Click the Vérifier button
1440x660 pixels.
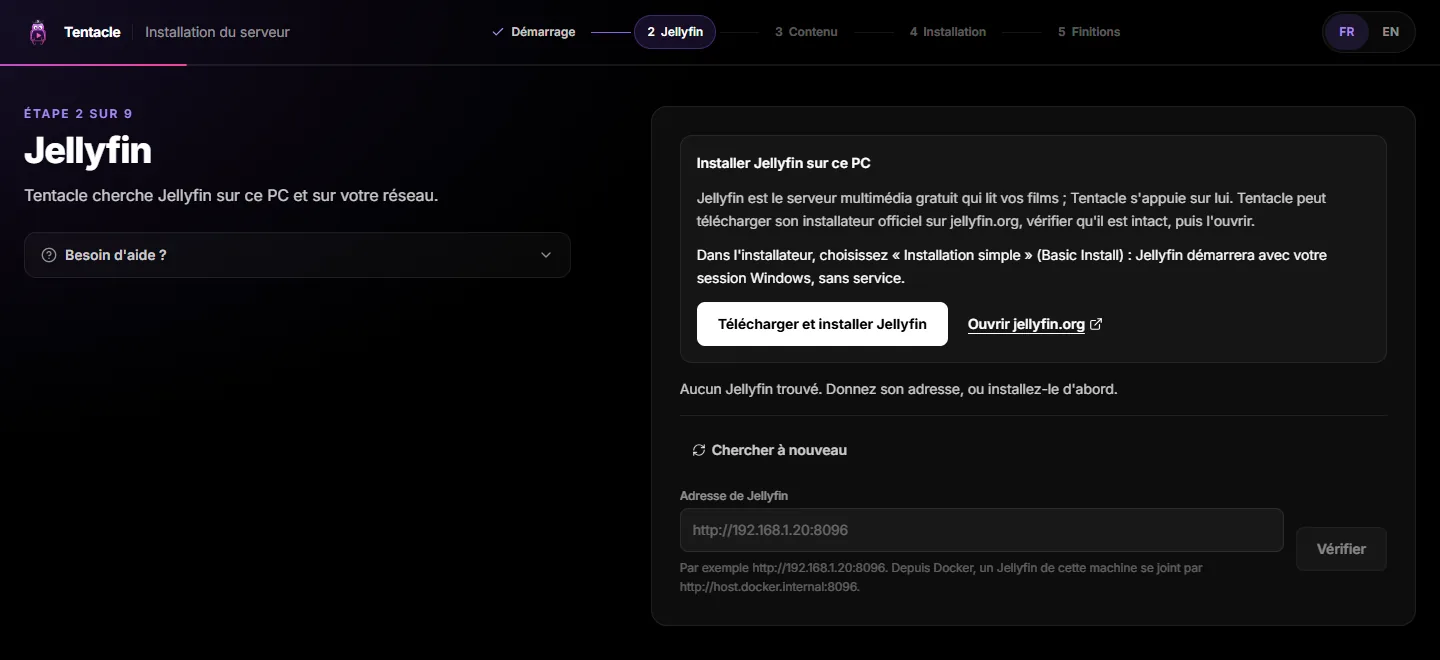click(1341, 549)
